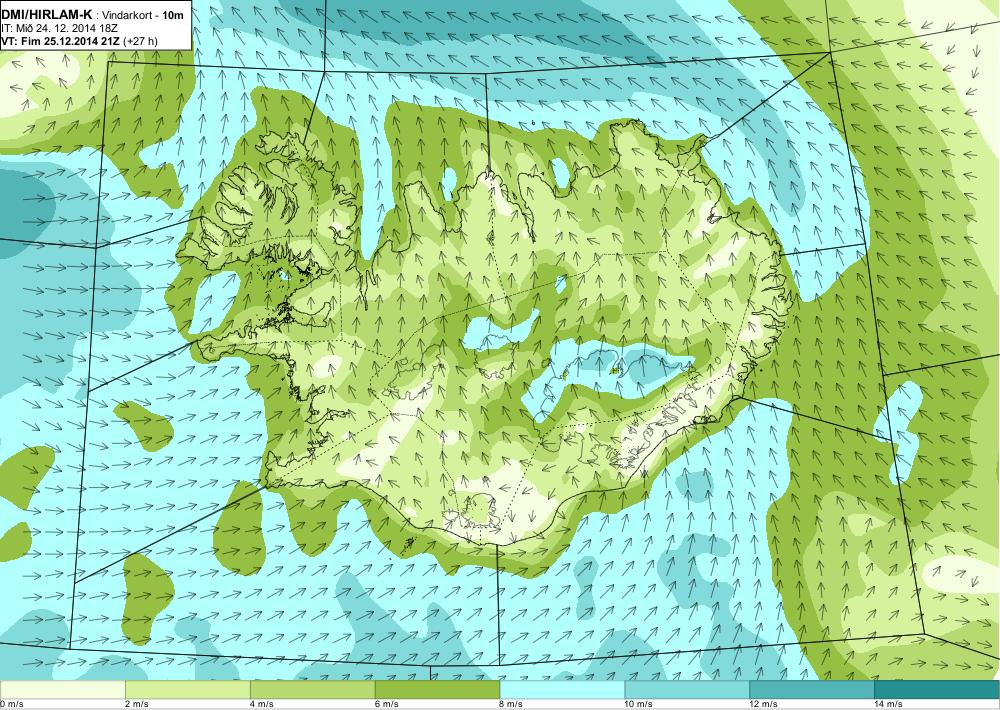Image resolution: width=1000 pixels, height=710 pixels.
Task: Click the "VT: Fim 25.12.2014 21Z" valid time
Action: [61, 41]
